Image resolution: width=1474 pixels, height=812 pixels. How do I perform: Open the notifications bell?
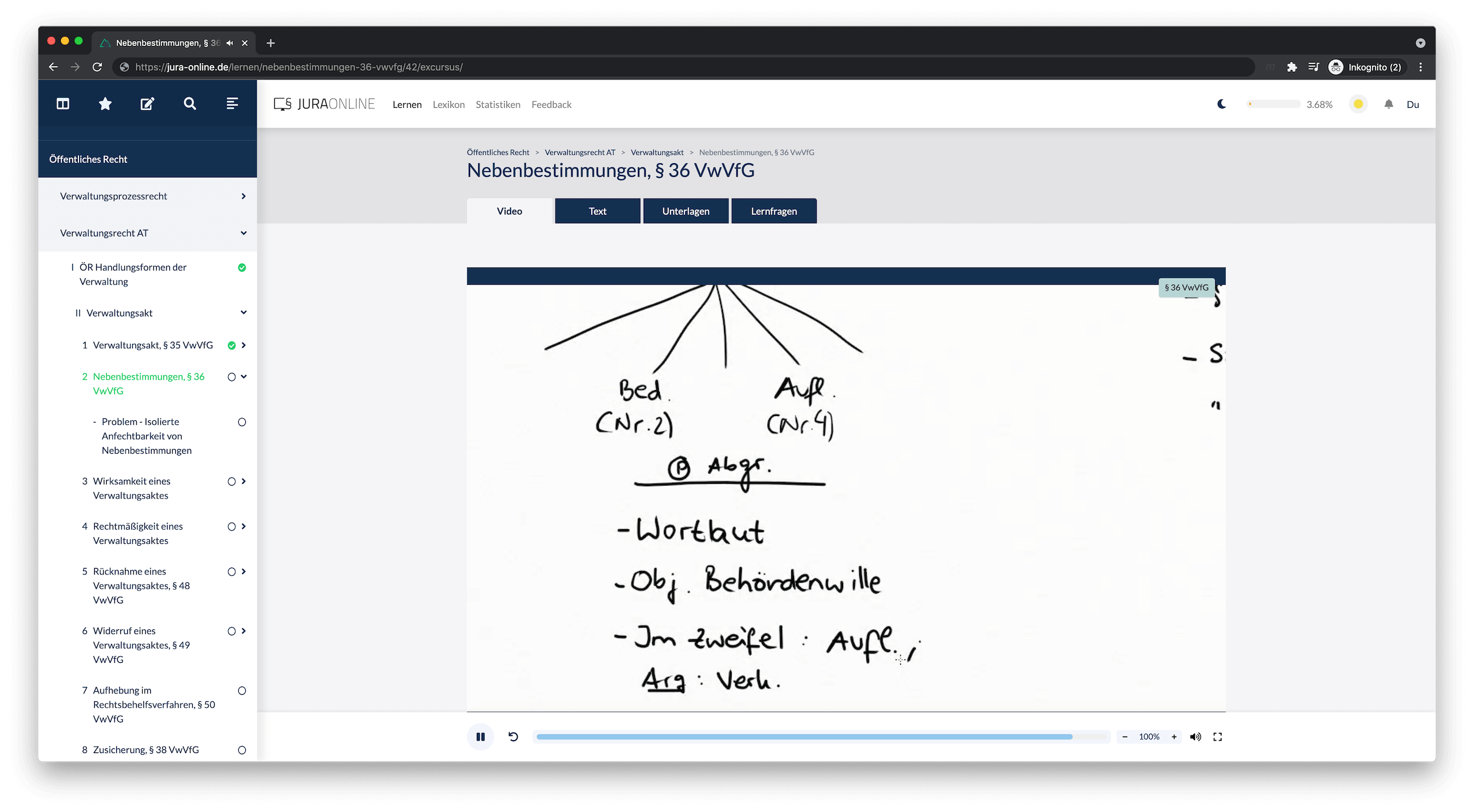click(1389, 104)
